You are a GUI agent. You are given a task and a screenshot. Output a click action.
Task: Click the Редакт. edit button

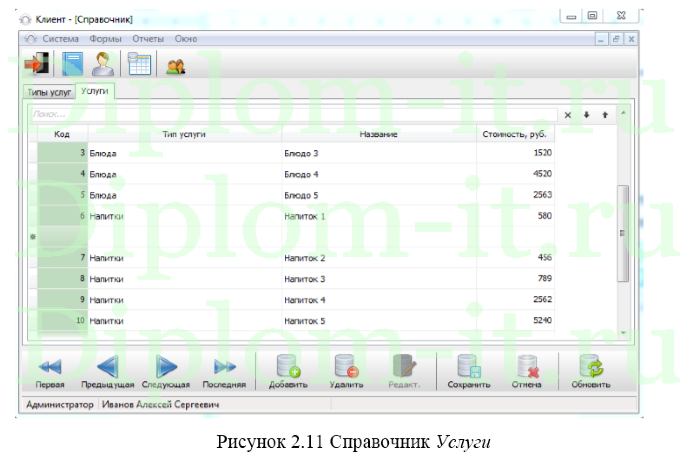point(404,372)
